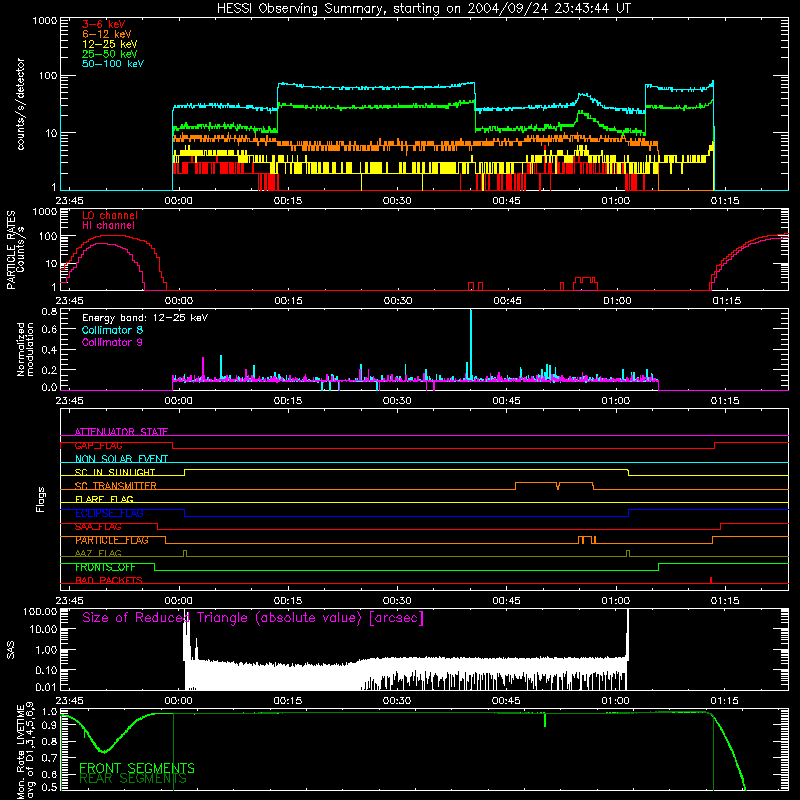Click the 23:45 tick label under the SAS plot
Viewport: 800px width, 800px height.
pos(69,701)
